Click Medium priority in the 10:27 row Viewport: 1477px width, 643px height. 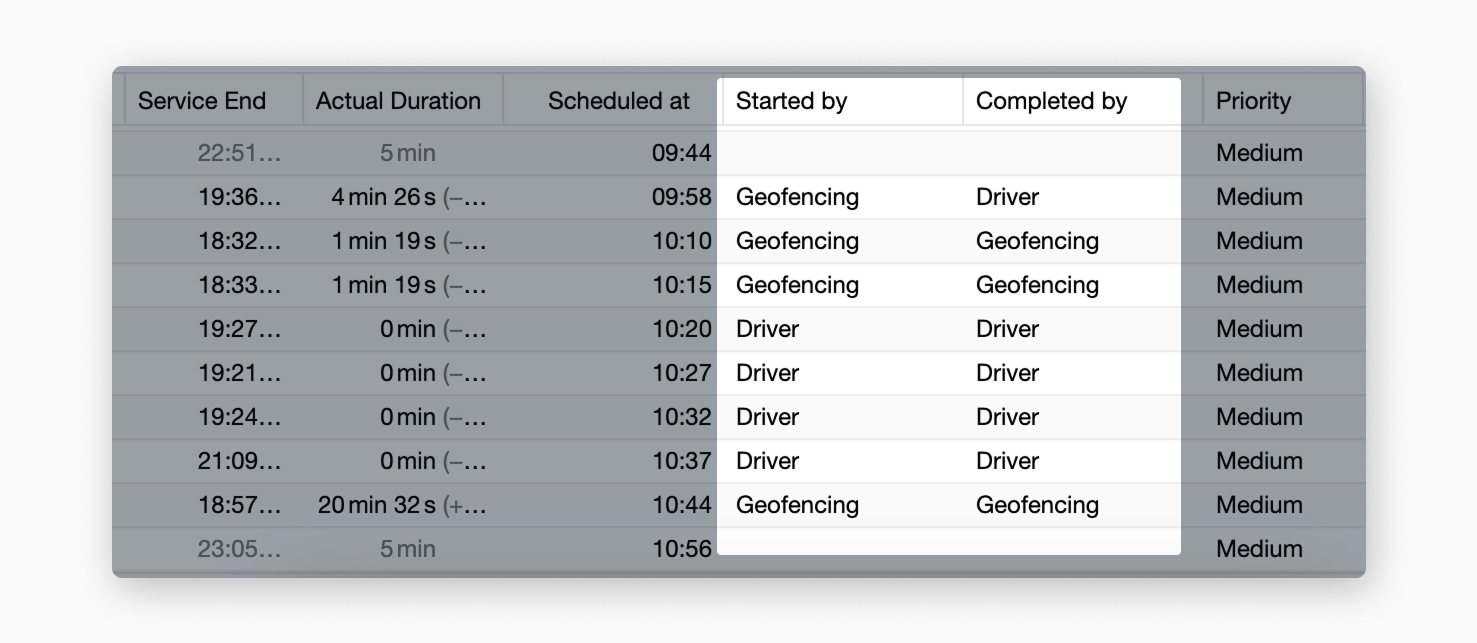point(1259,373)
